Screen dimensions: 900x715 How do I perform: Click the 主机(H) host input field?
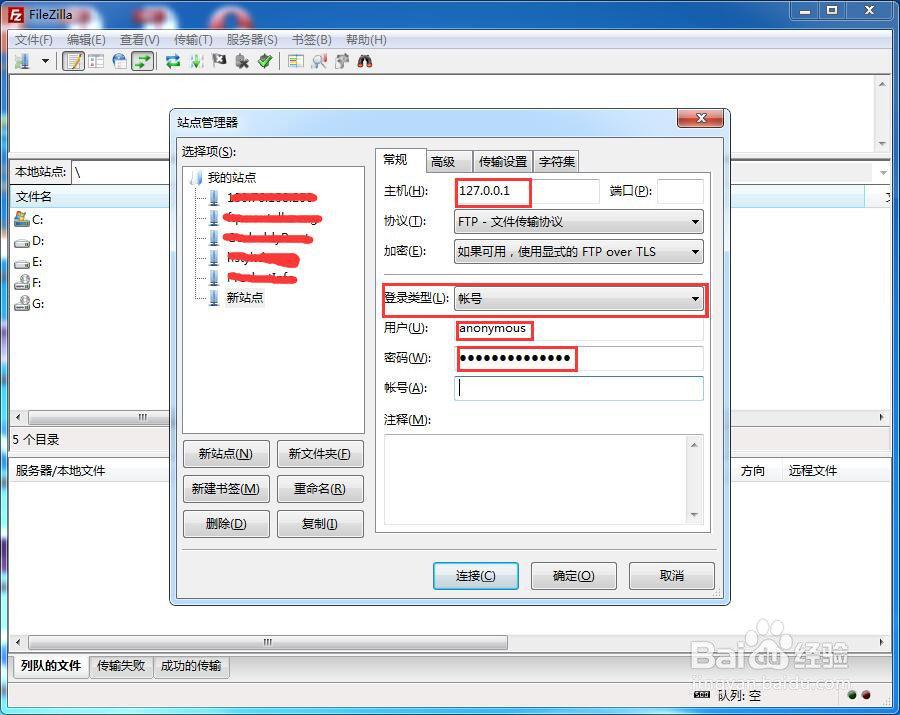527,191
